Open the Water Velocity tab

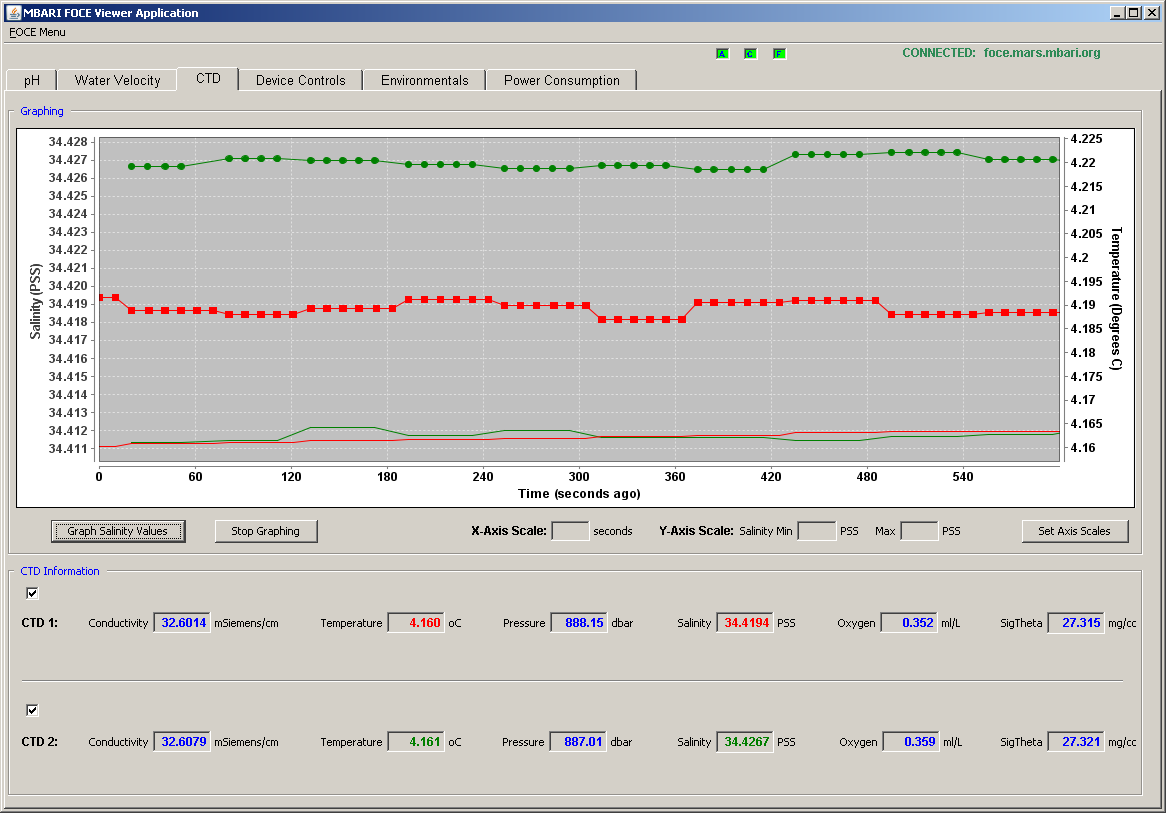coord(117,80)
